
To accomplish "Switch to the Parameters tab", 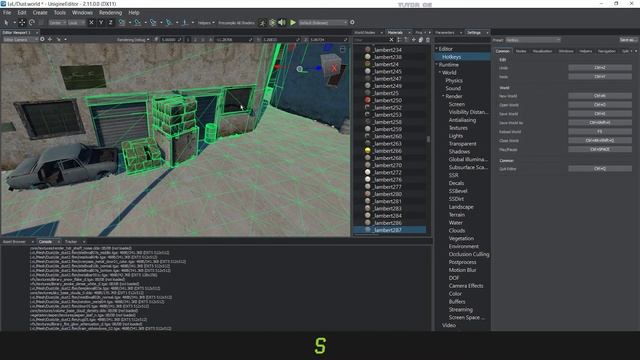I will click(444, 33).
